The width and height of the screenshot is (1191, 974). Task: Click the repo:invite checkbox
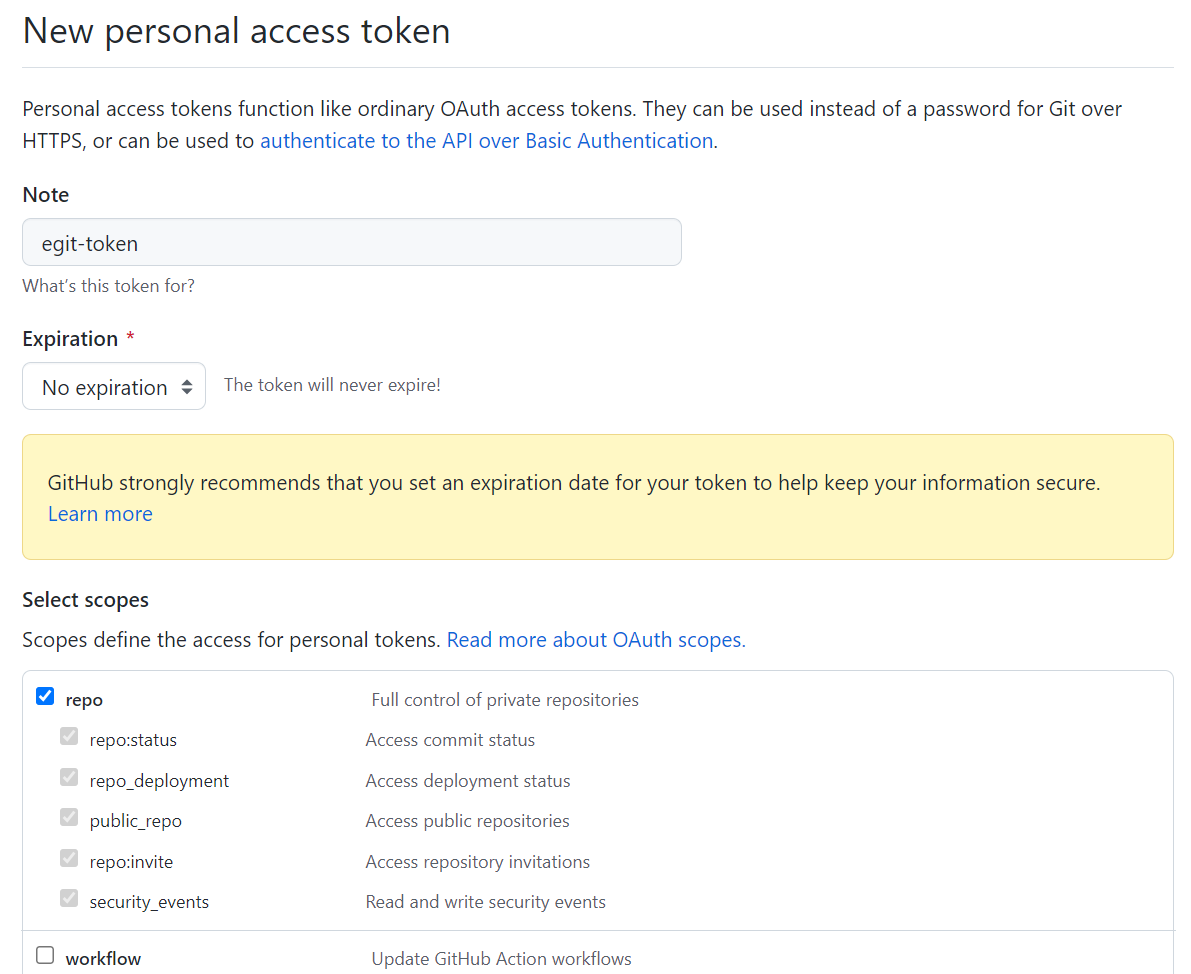[x=69, y=858]
